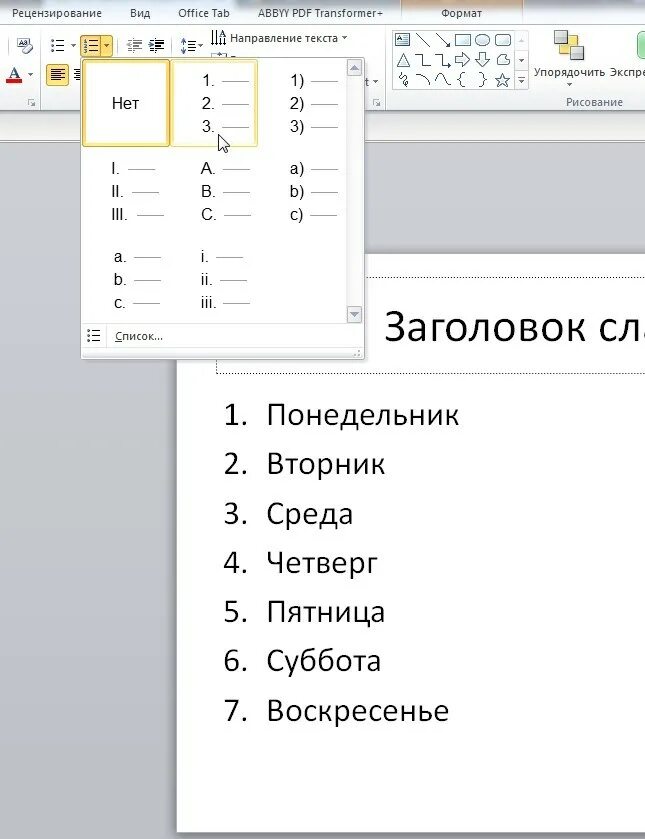Open the ABBYY PDF Transformer+ tab
645x839 pixels.
(320, 13)
